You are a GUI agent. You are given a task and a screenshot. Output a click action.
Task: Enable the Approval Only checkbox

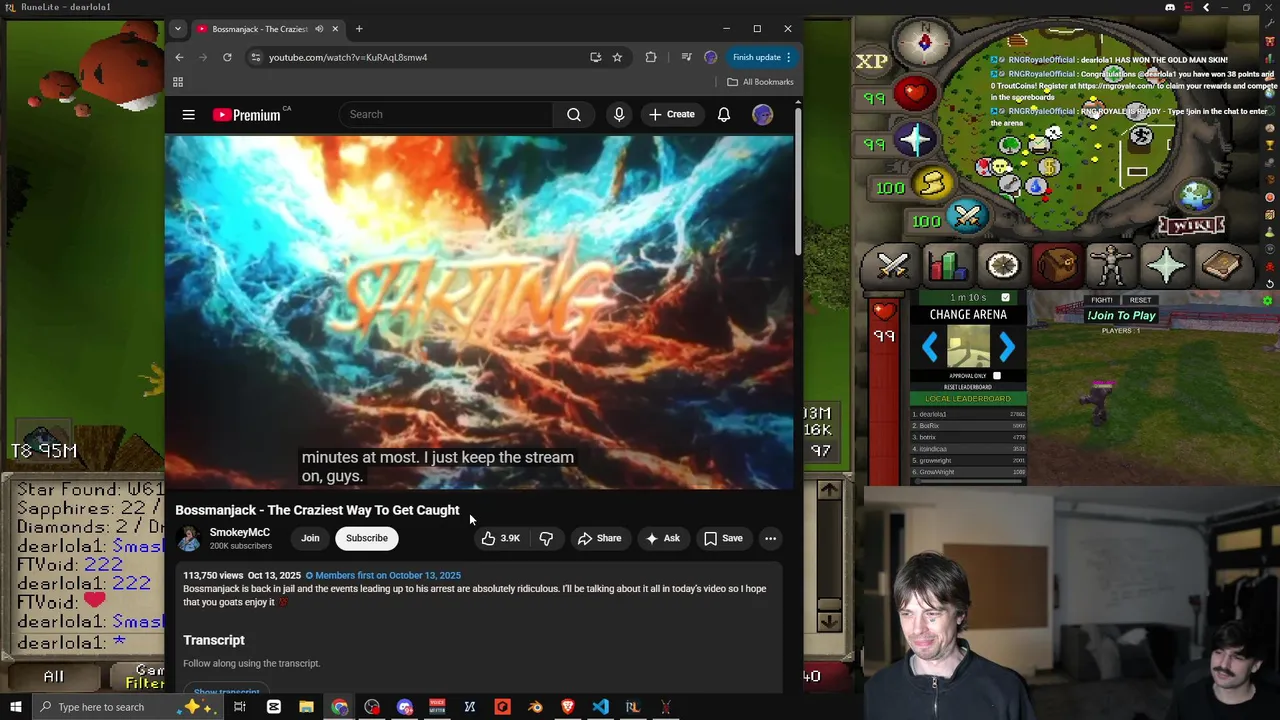click(x=997, y=376)
